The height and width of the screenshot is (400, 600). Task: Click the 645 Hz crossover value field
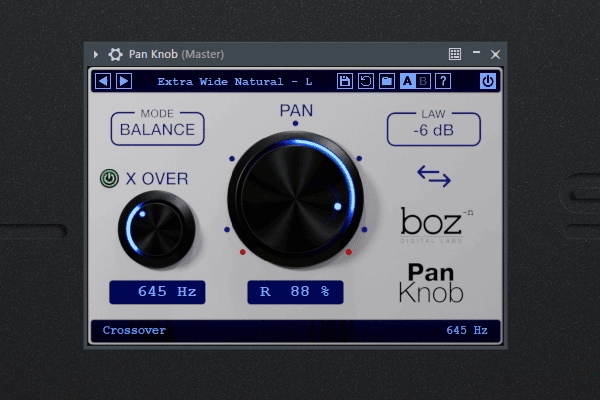coord(157,292)
